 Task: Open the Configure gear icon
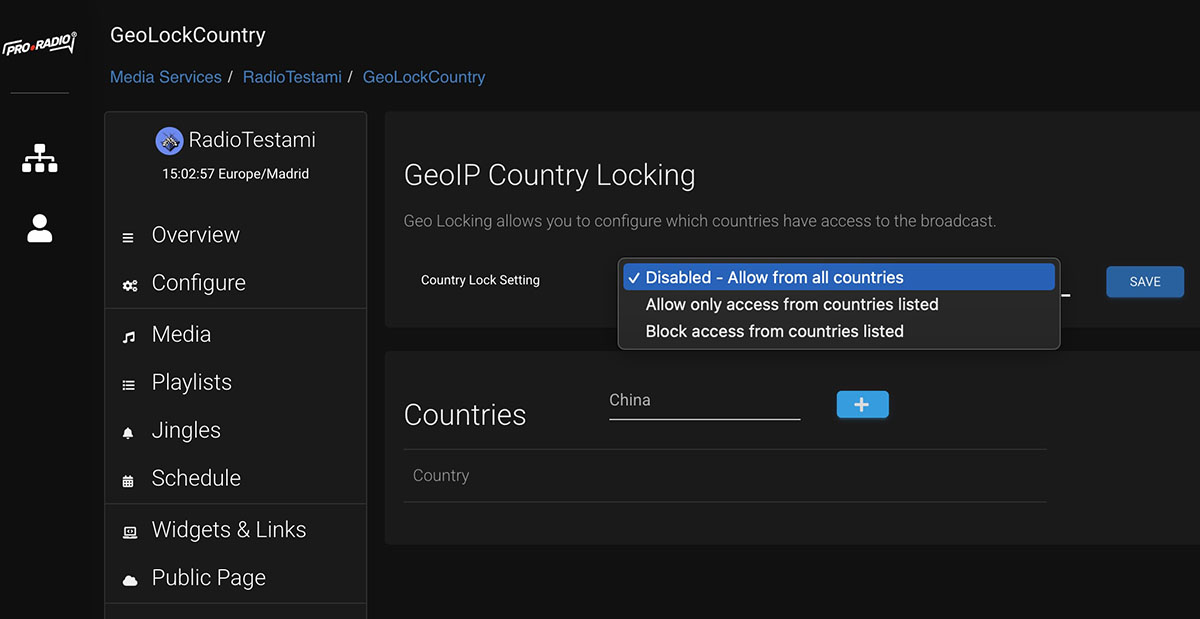(x=129, y=285)
